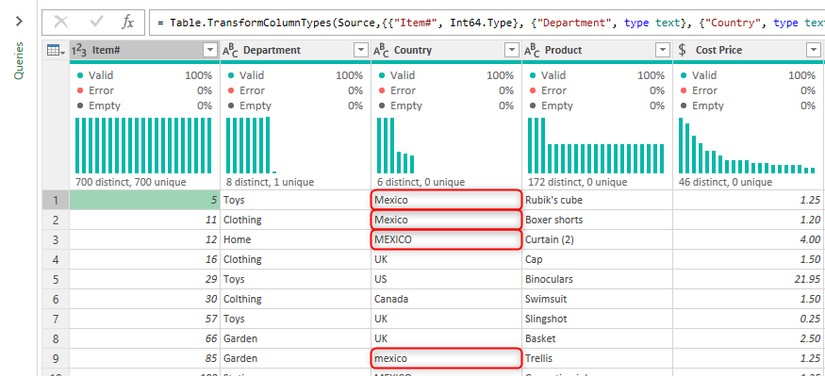This screenshot has height=376, width=825.
Task: Select Item# cell with value 29
Action: (145, 279)
